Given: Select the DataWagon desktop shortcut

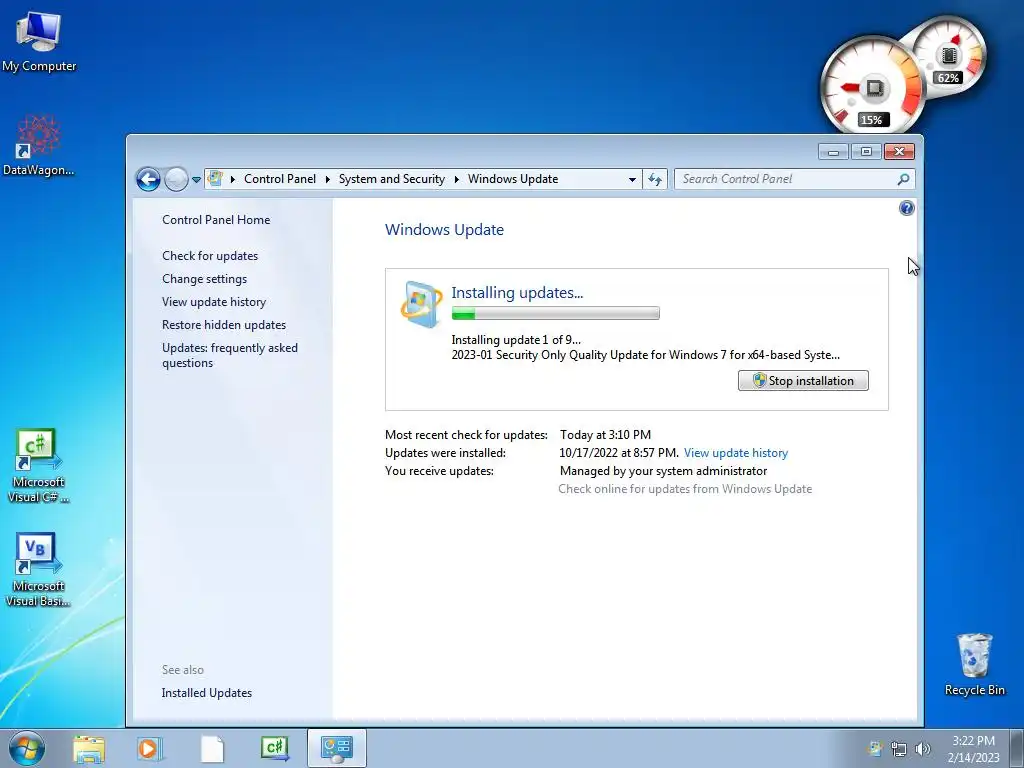Looking at the screenshot, I should tap(39, 145).
